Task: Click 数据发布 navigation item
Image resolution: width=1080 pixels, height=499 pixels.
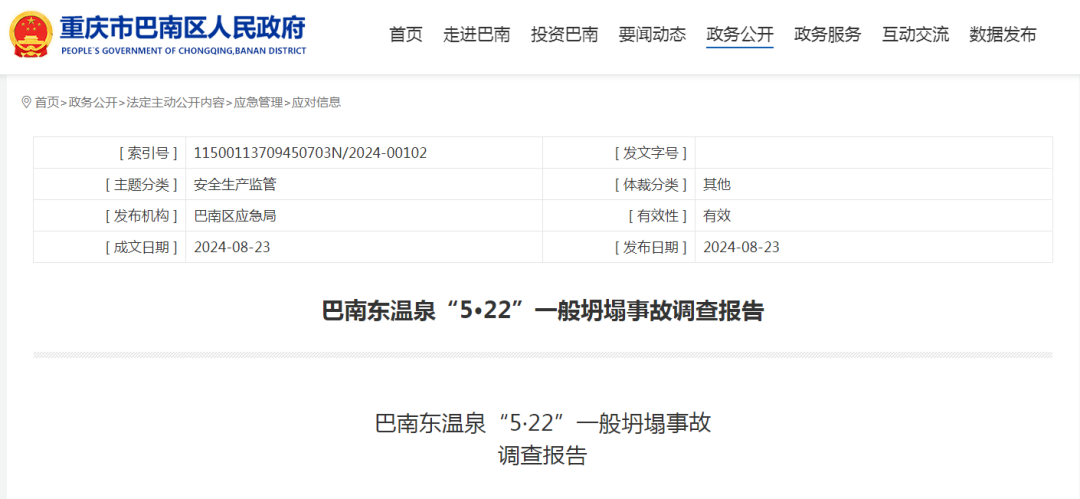Action: (x=1003, y=34)
